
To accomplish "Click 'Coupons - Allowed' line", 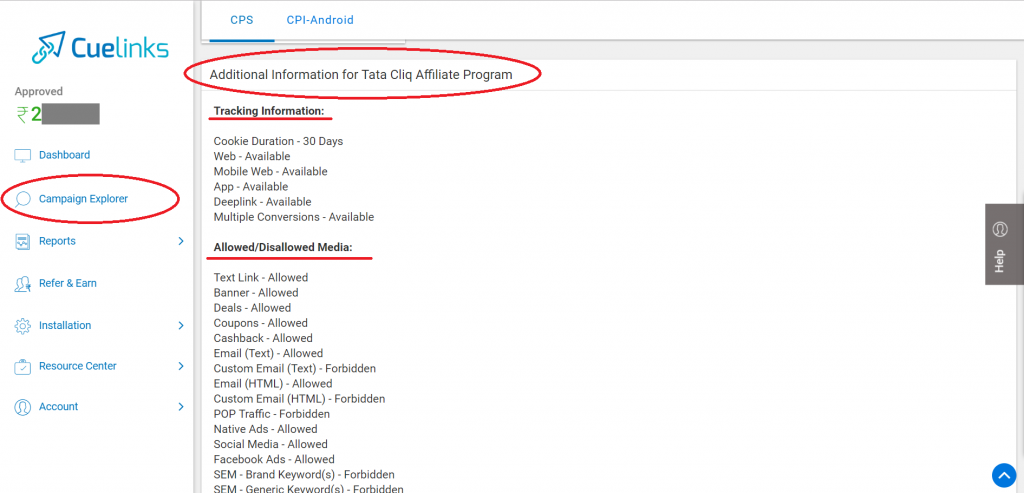I will coord(261,323).
